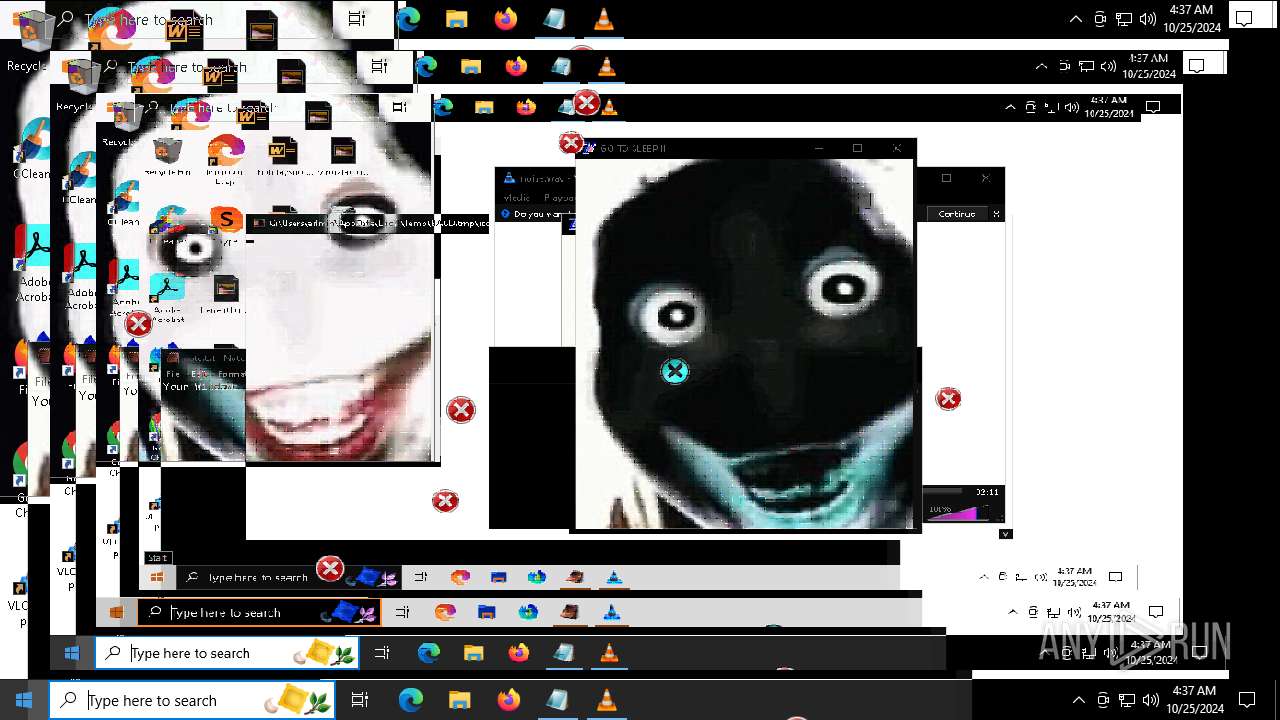The height and width of the screenshot is (720, 1280).
Task: Maximize the VLC media player window
Action: [x=946, y=178]
